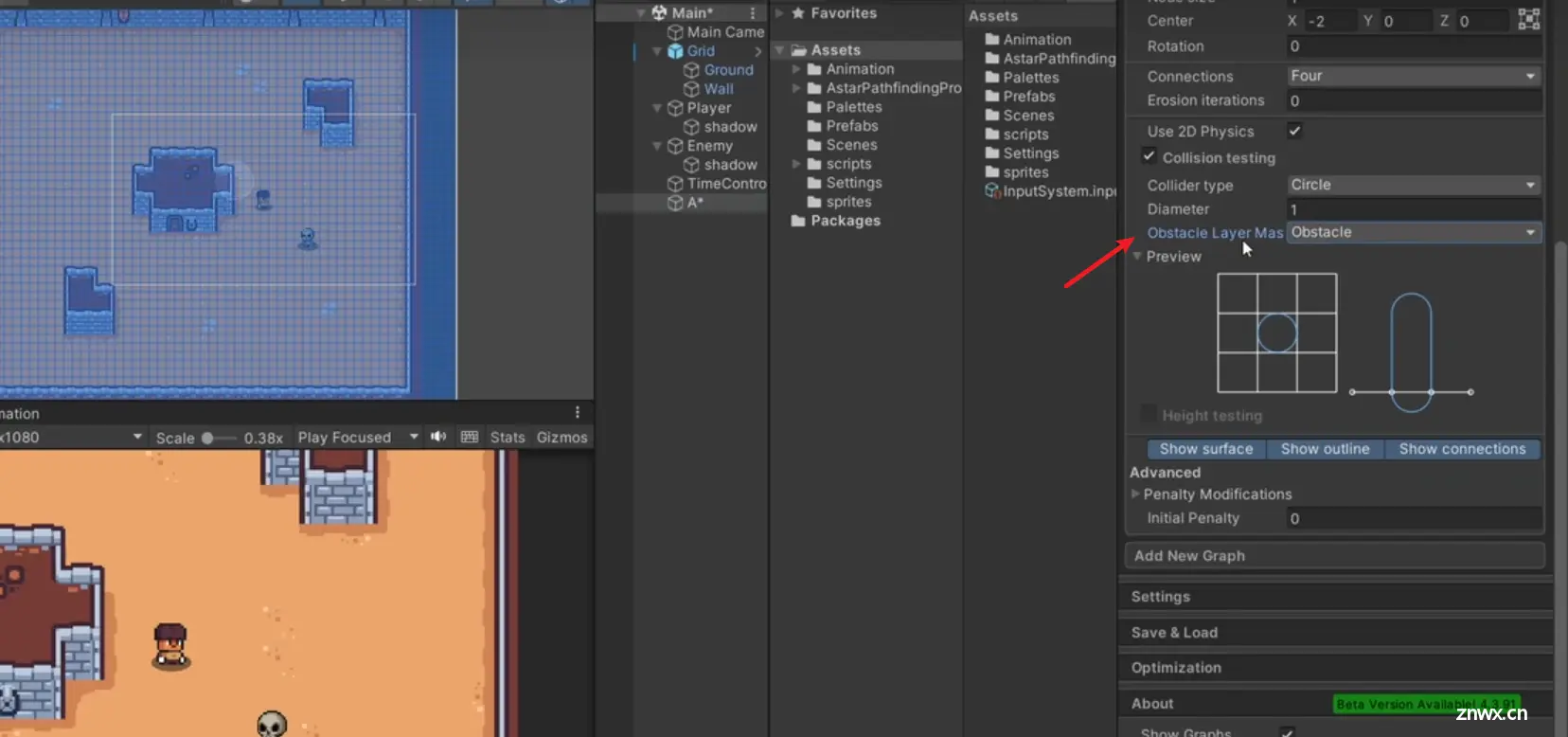Click the Player object cube icon
1568x737 pixels.
pyautogui.click(x=675, y=108)
